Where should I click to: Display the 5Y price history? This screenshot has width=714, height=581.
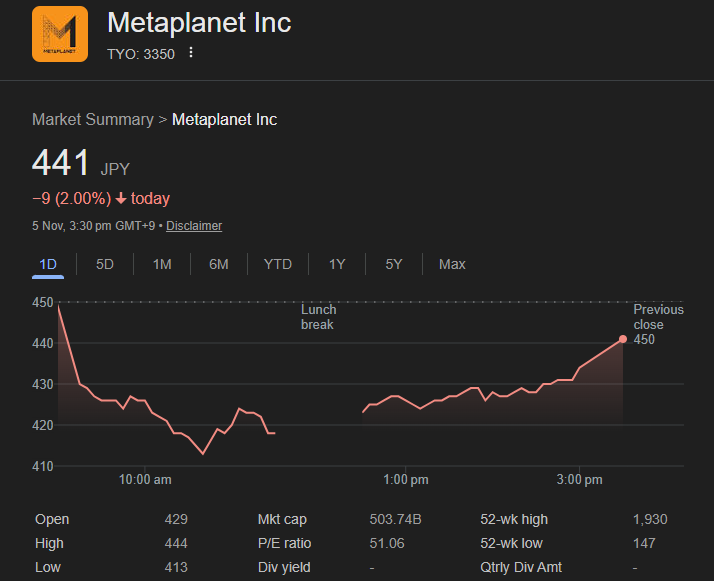394,264
